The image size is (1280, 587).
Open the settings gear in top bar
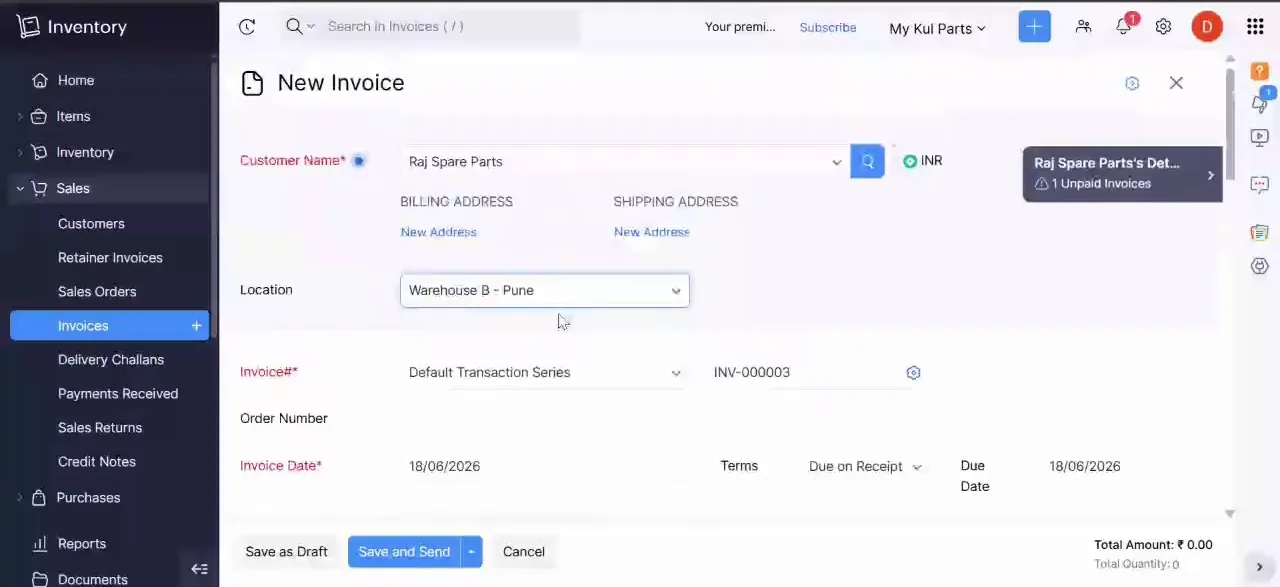coord(1163,27)
